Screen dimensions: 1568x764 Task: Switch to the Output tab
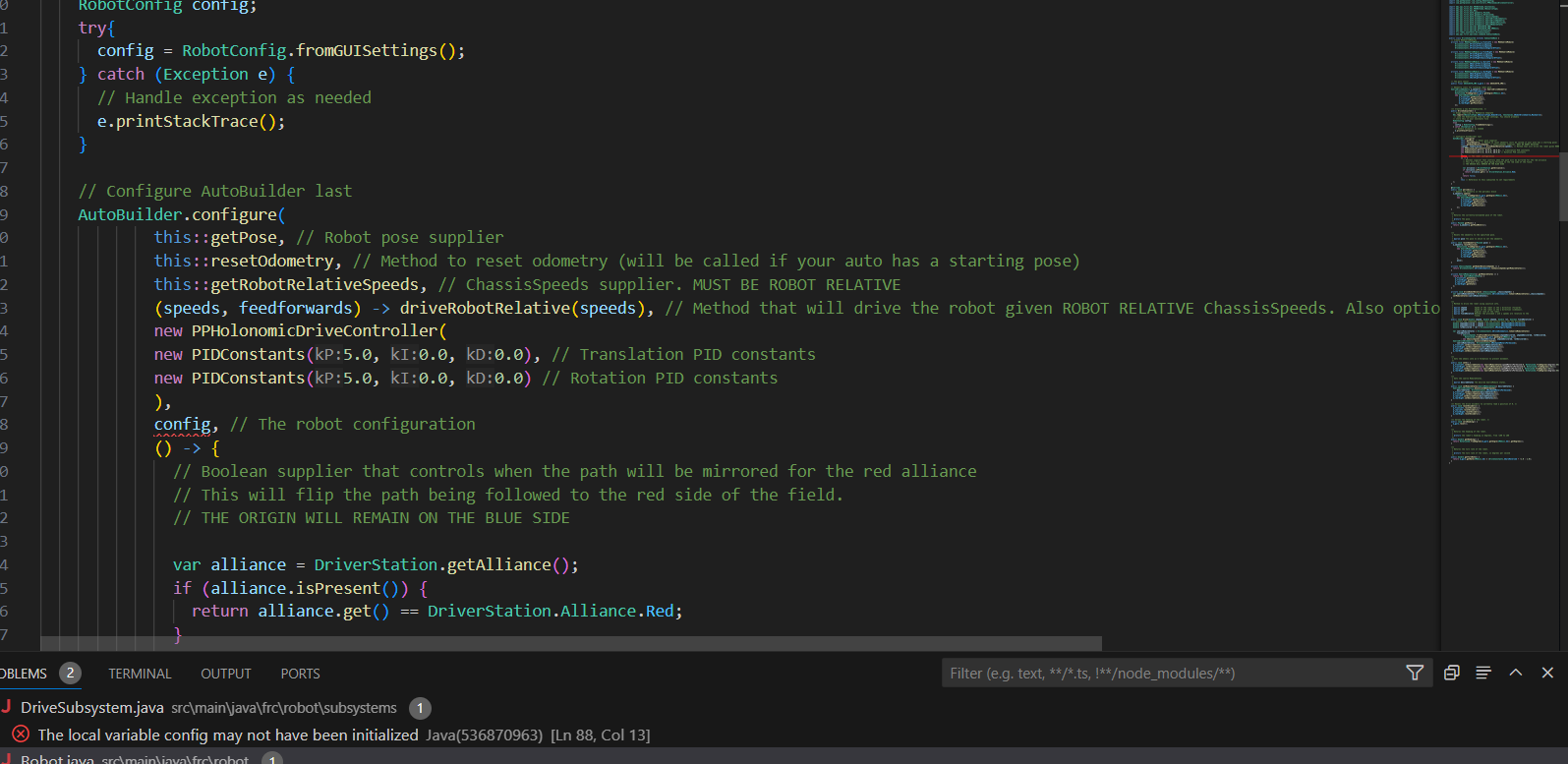[226, 674]
